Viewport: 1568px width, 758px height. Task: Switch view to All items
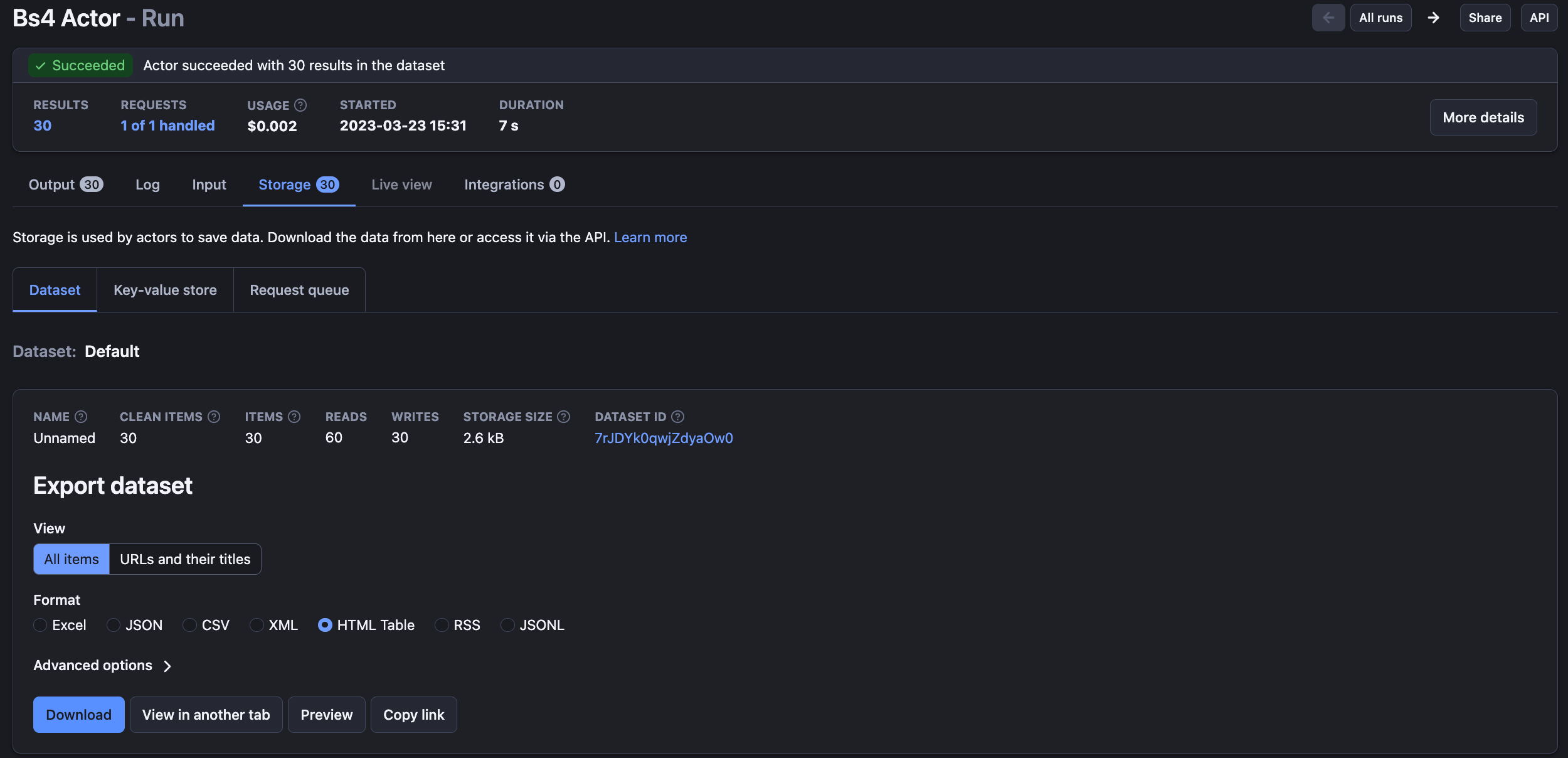pyautogui.click(x=72, y=559)
